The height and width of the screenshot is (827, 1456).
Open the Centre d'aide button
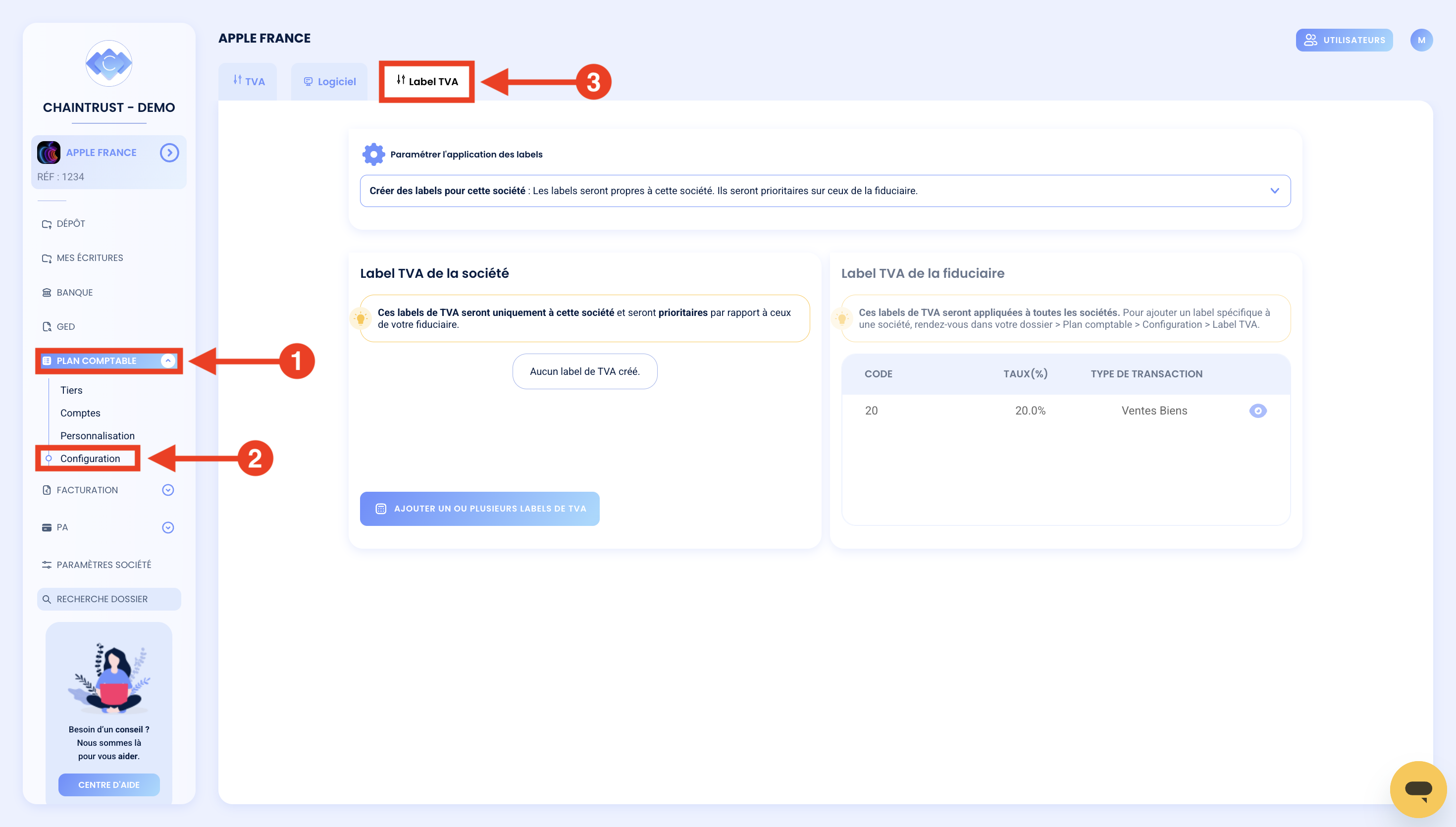(x=108, y=784)
